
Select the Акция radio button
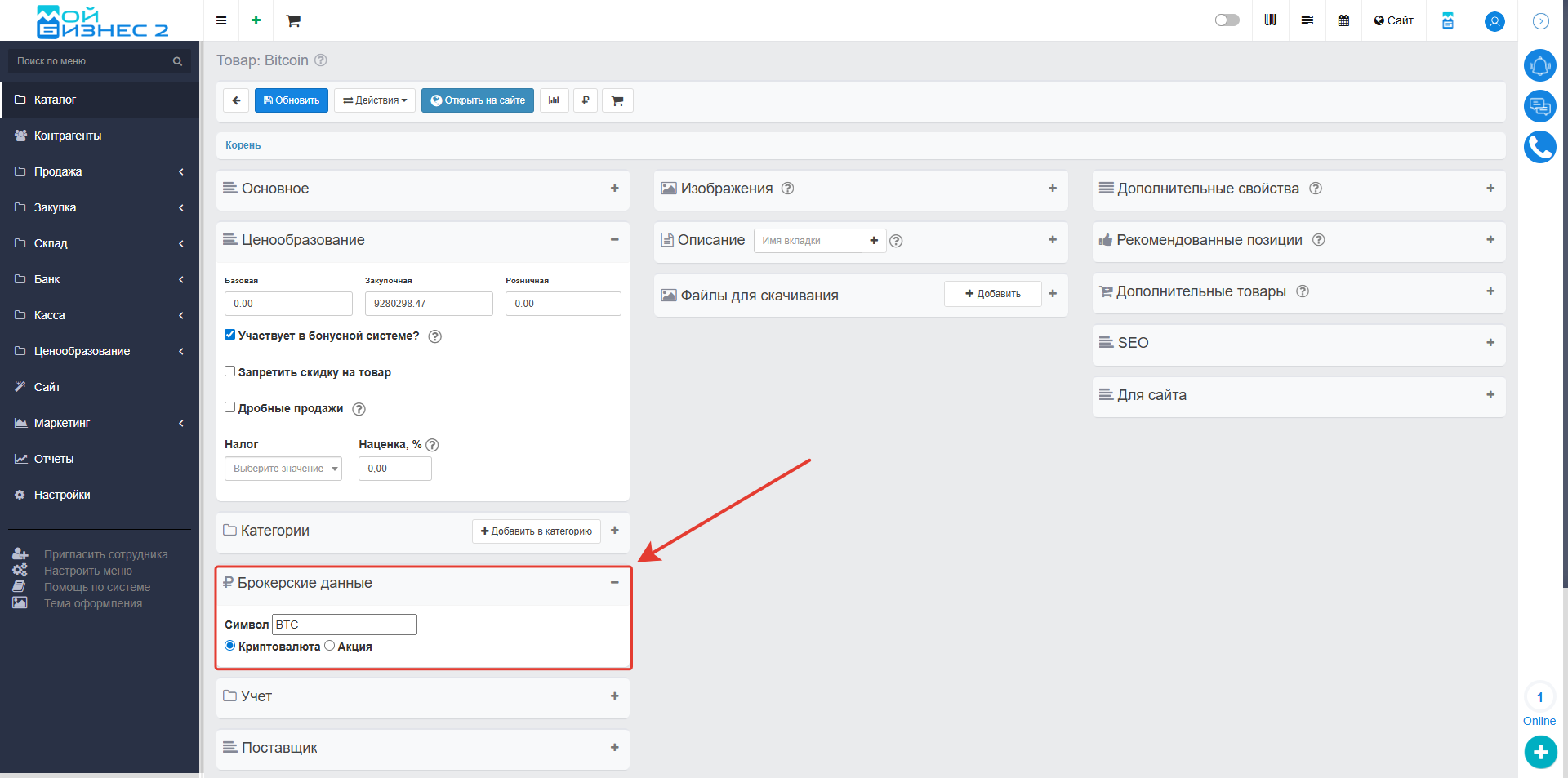(x=329, y=645)
